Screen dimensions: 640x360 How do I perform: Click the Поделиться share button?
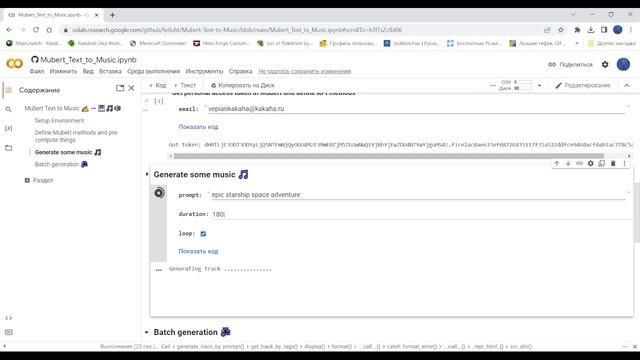click(570, 64)
